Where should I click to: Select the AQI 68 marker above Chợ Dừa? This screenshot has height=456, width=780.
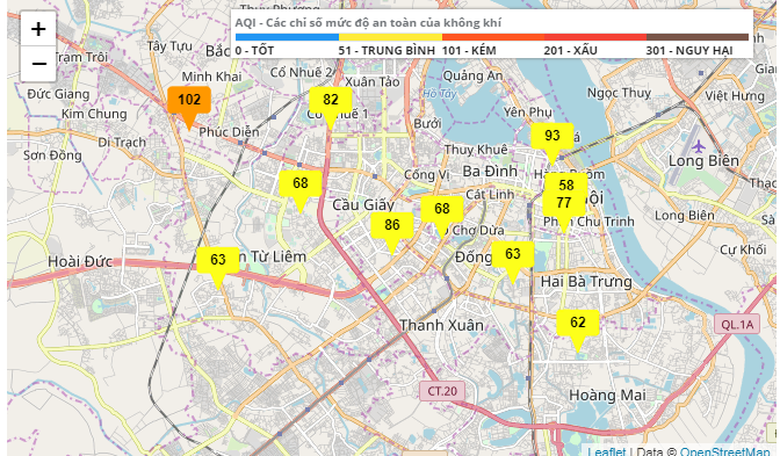click(x=442, y=209)
